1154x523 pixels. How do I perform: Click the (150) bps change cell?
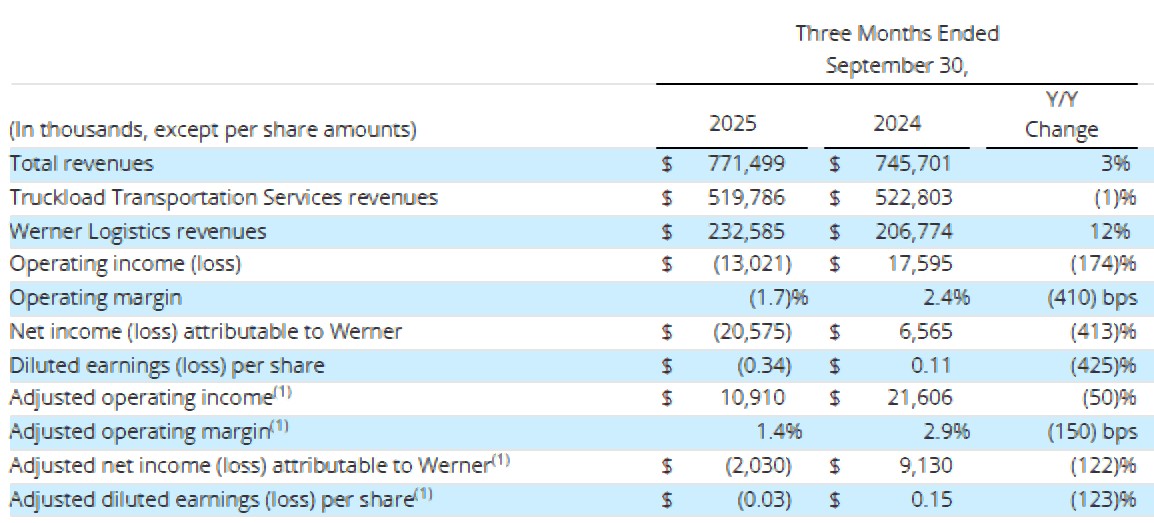point(1091,432)
